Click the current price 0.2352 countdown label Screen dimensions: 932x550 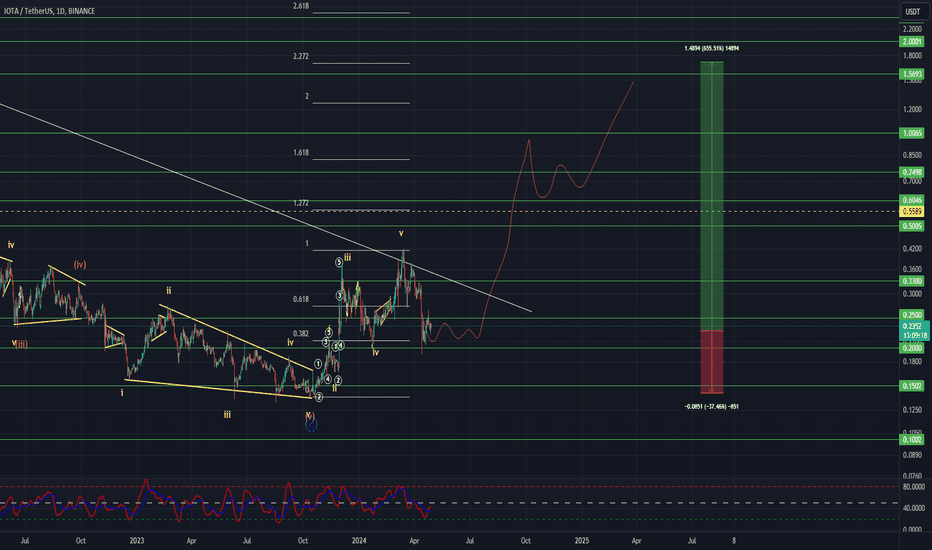[x=915, y=331]
